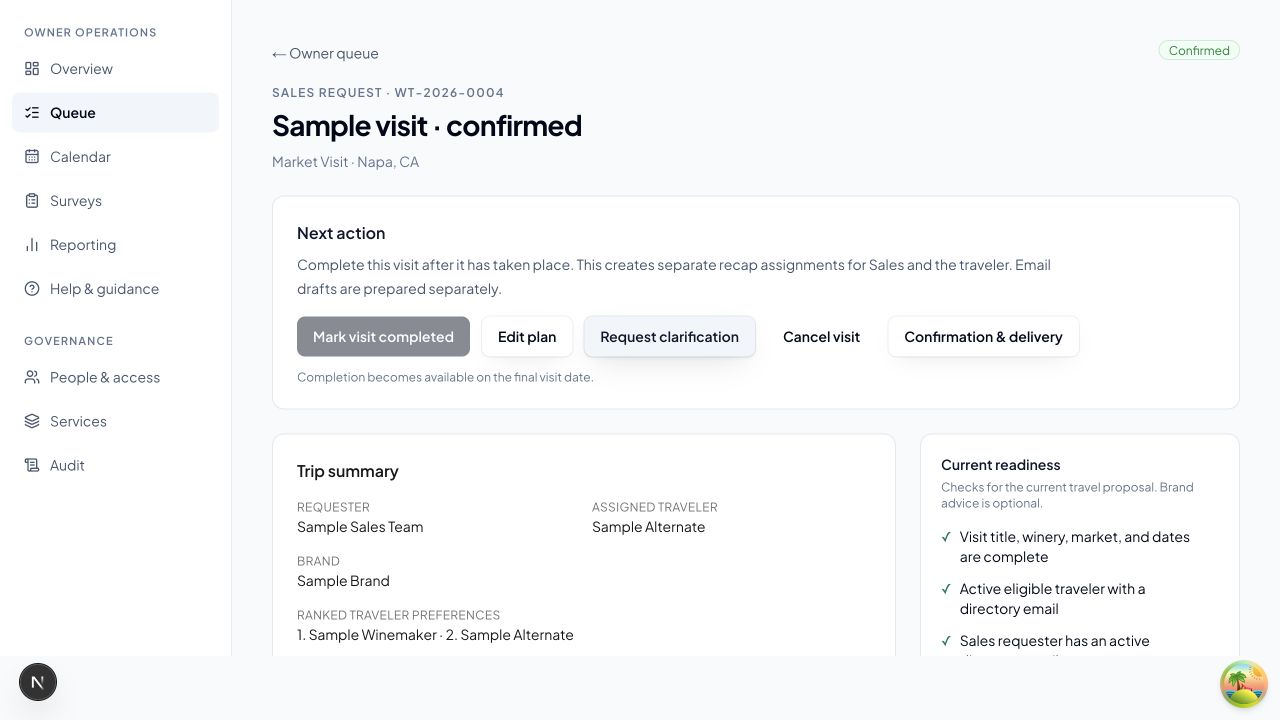
Task: Click the Reporting bar chart icon
Action: tap(32, 245)
